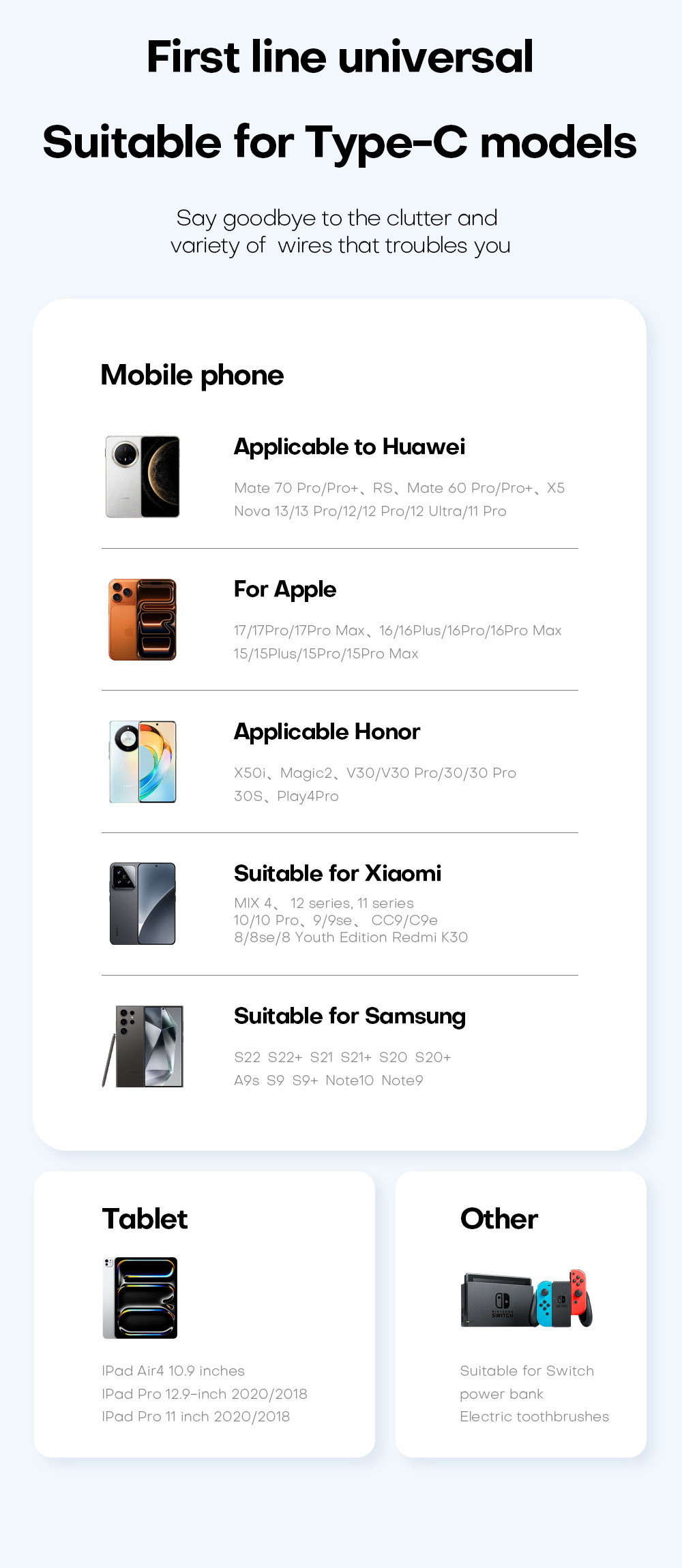Open the Samsung phone with stylus image

click(x=144, y=1046)
